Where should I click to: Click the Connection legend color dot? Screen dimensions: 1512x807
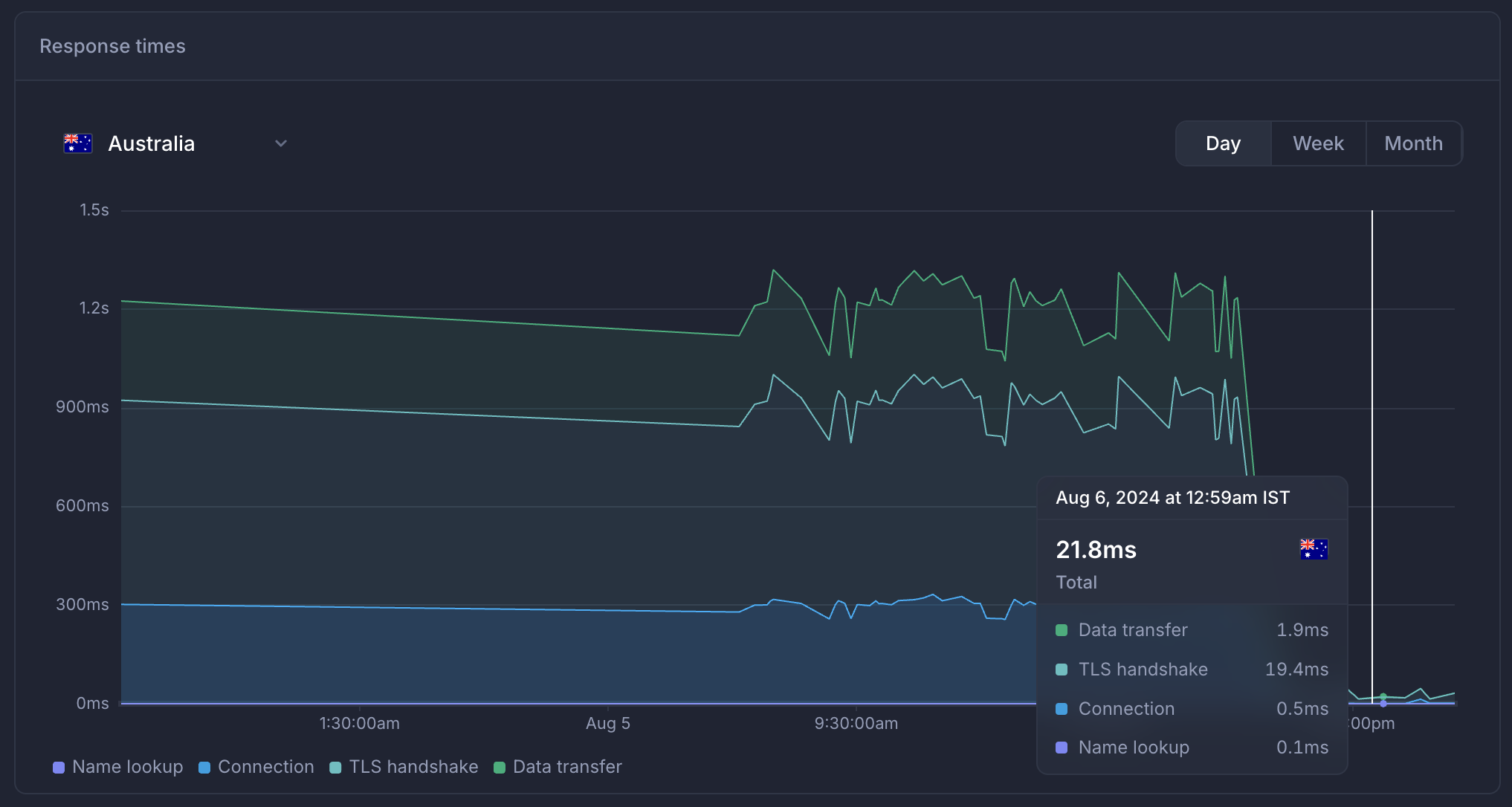[203, 766]
